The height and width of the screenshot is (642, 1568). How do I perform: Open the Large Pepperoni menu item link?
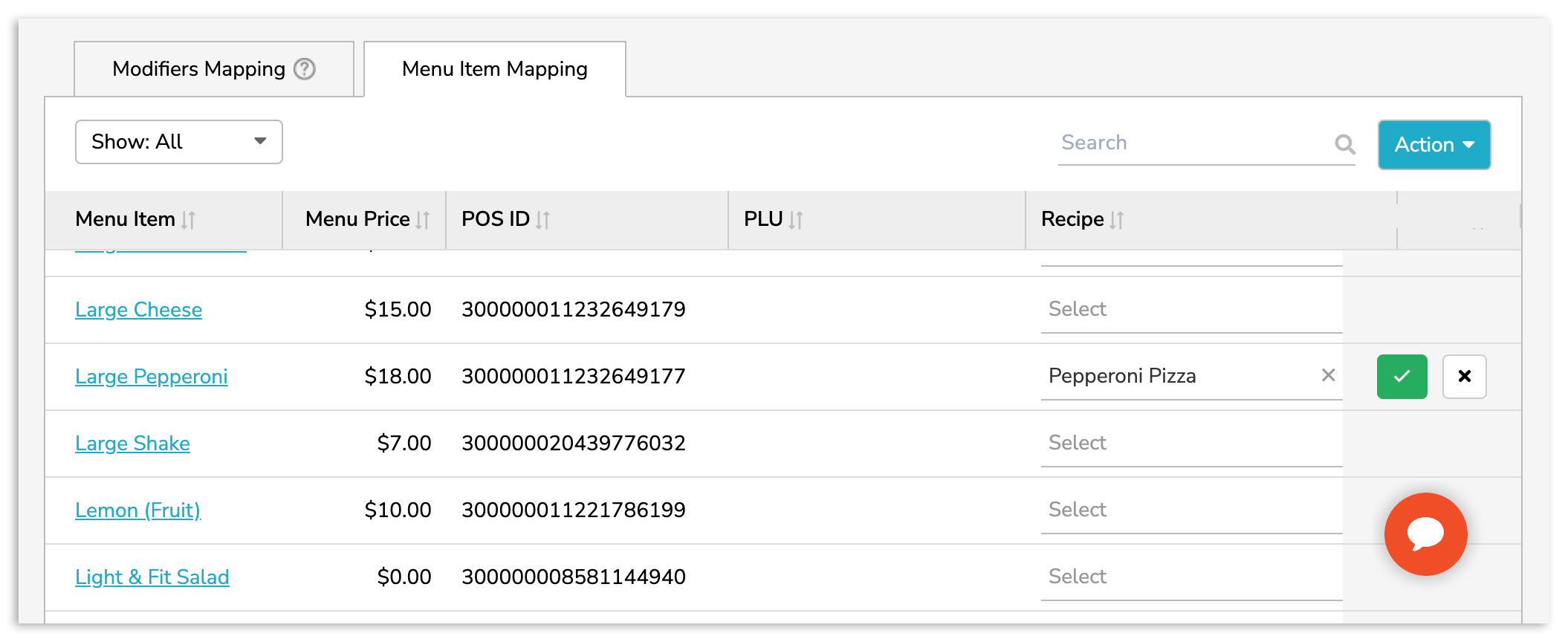pyautogui.click(x=152, y=377)
